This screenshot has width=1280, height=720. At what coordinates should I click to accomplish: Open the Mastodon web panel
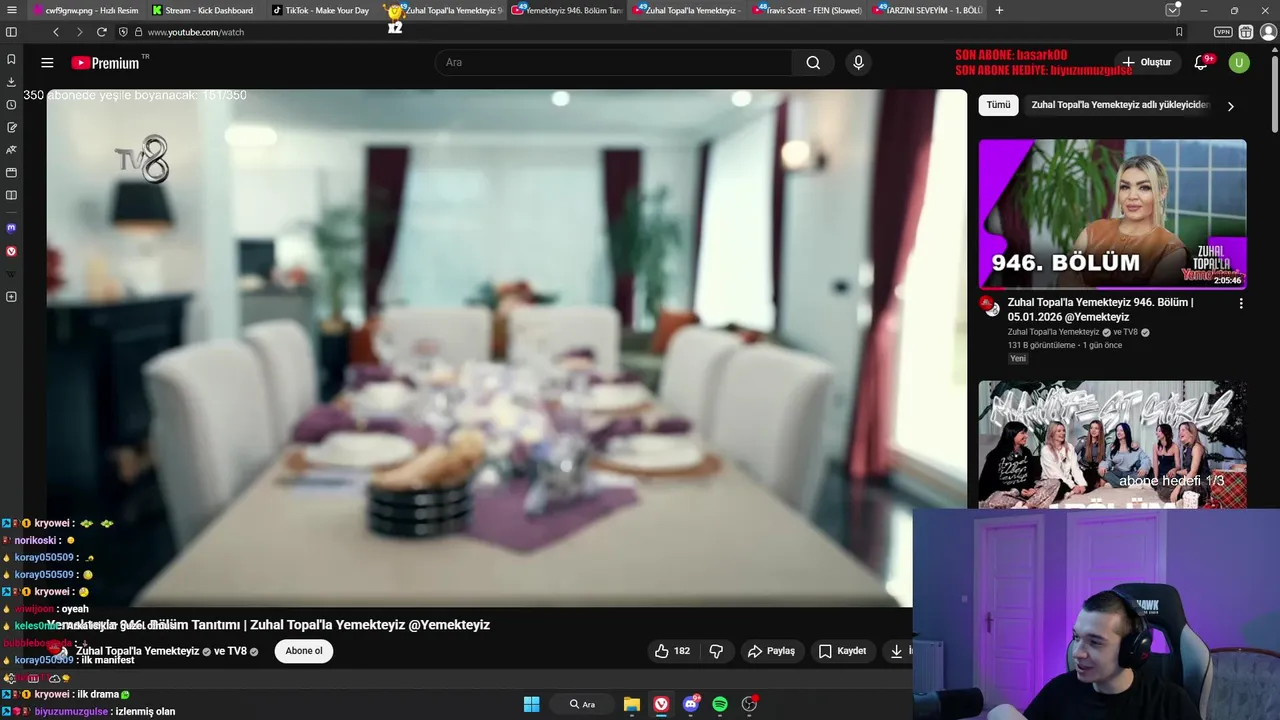tap(11, 228)
